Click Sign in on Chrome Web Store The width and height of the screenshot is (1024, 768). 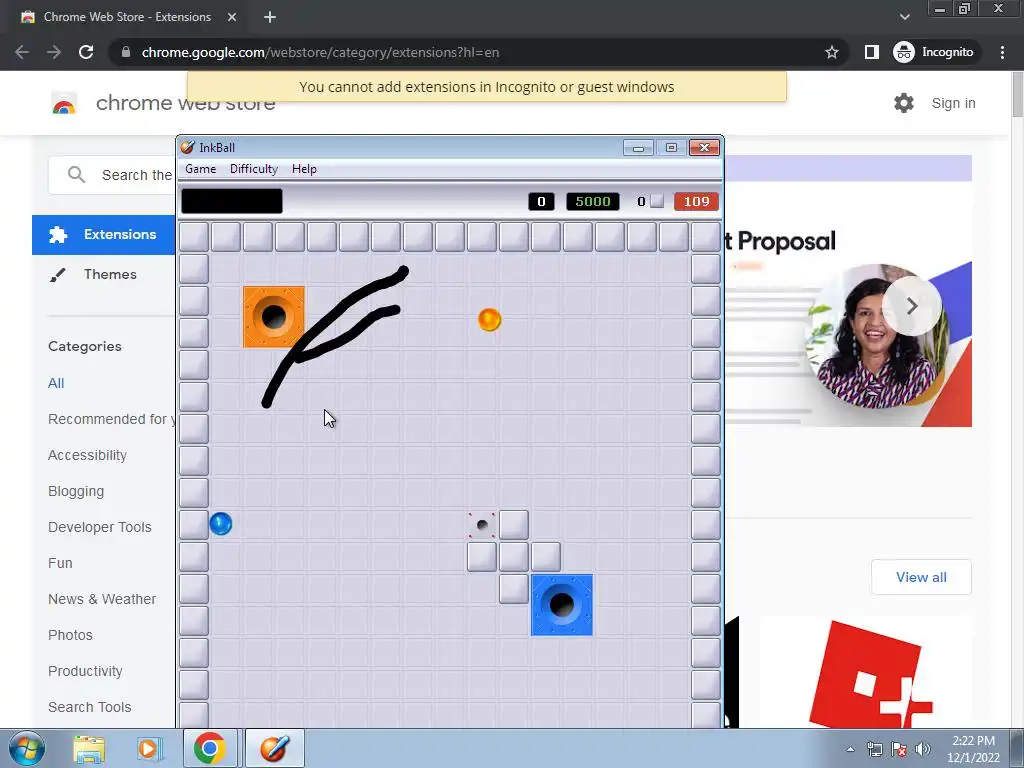(x=953, y=103)
